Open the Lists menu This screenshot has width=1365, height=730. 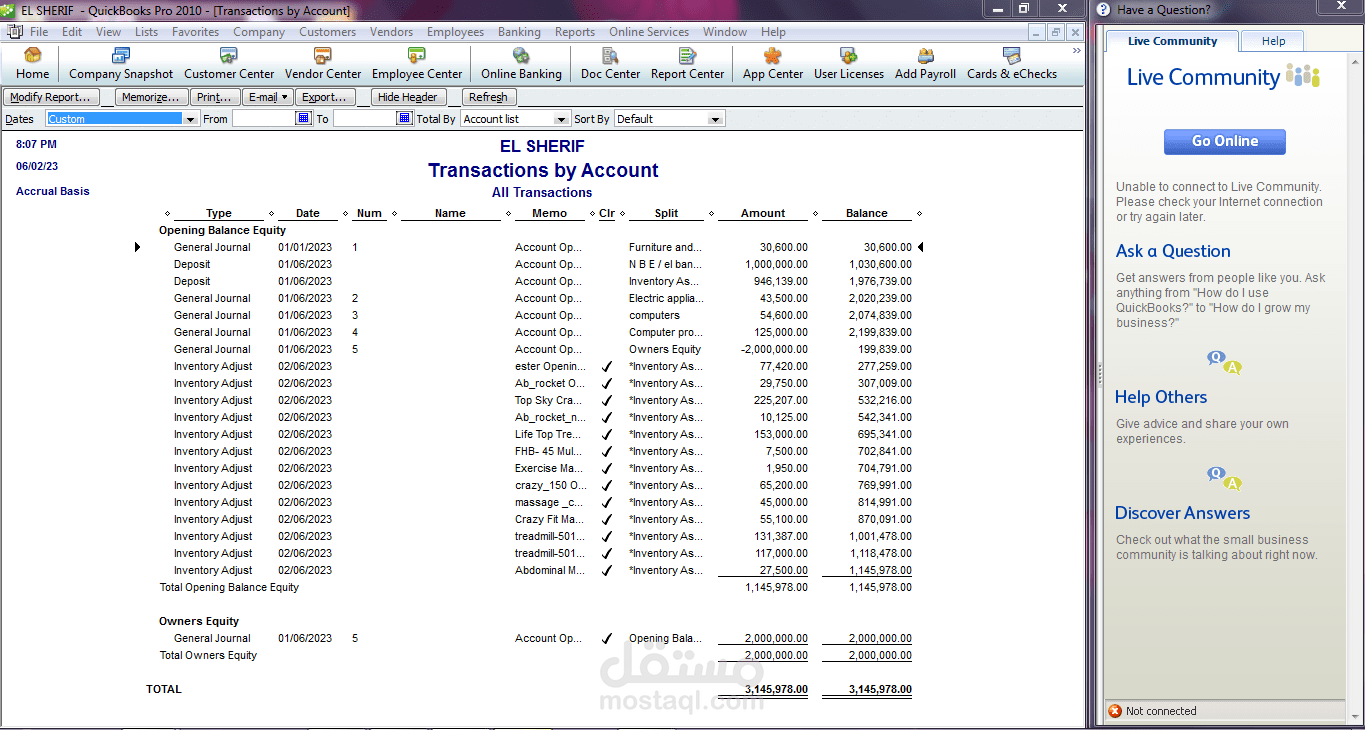point(146,32)
